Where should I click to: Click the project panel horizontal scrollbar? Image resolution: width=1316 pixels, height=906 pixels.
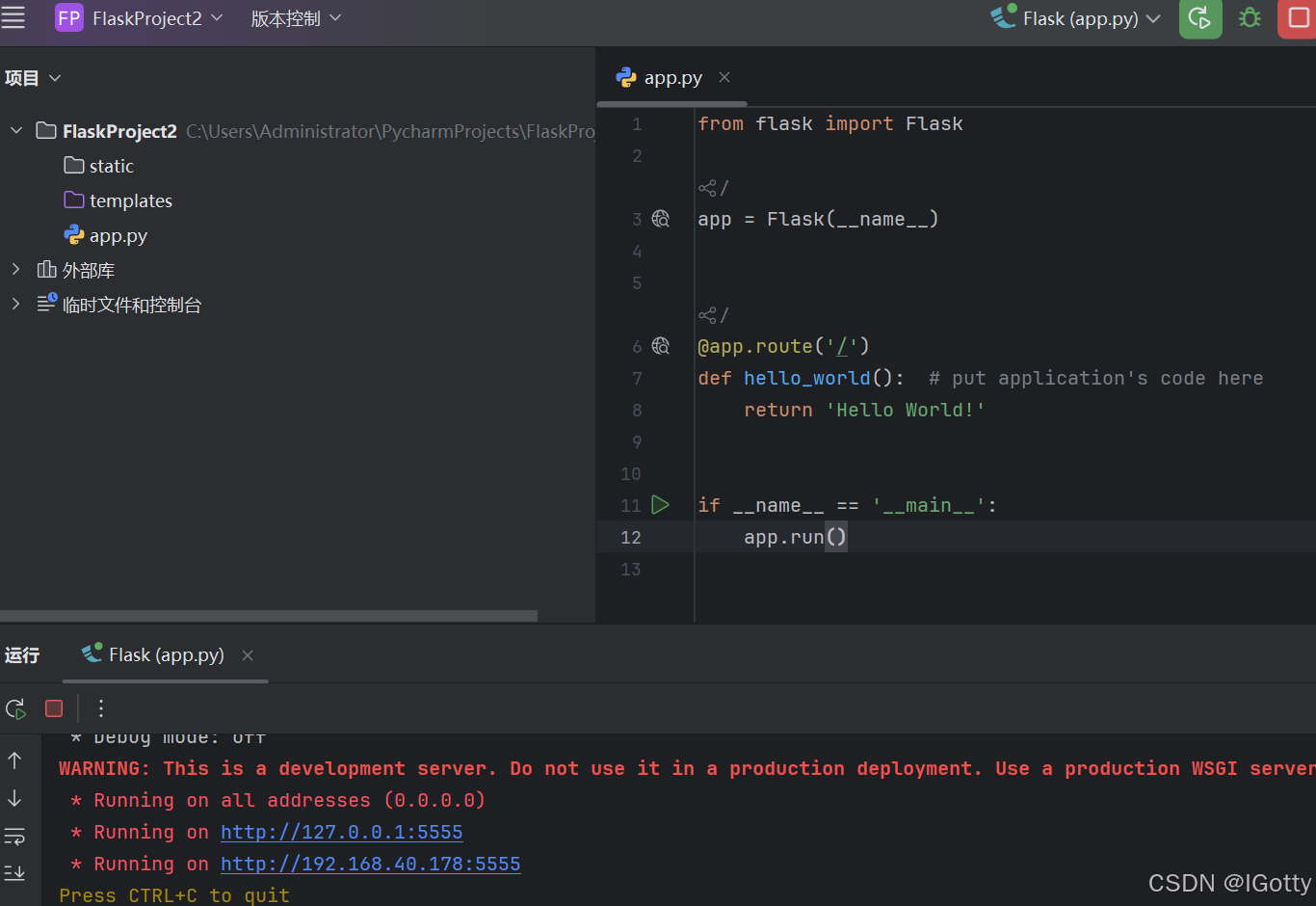[269, 615]
